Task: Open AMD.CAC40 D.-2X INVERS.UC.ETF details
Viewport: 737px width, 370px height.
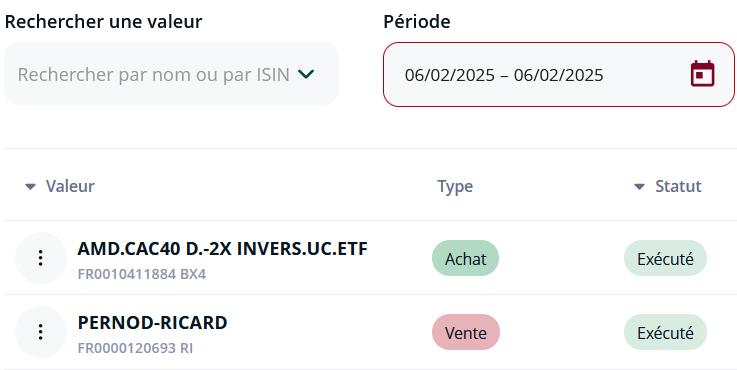Action: point(222,249)
